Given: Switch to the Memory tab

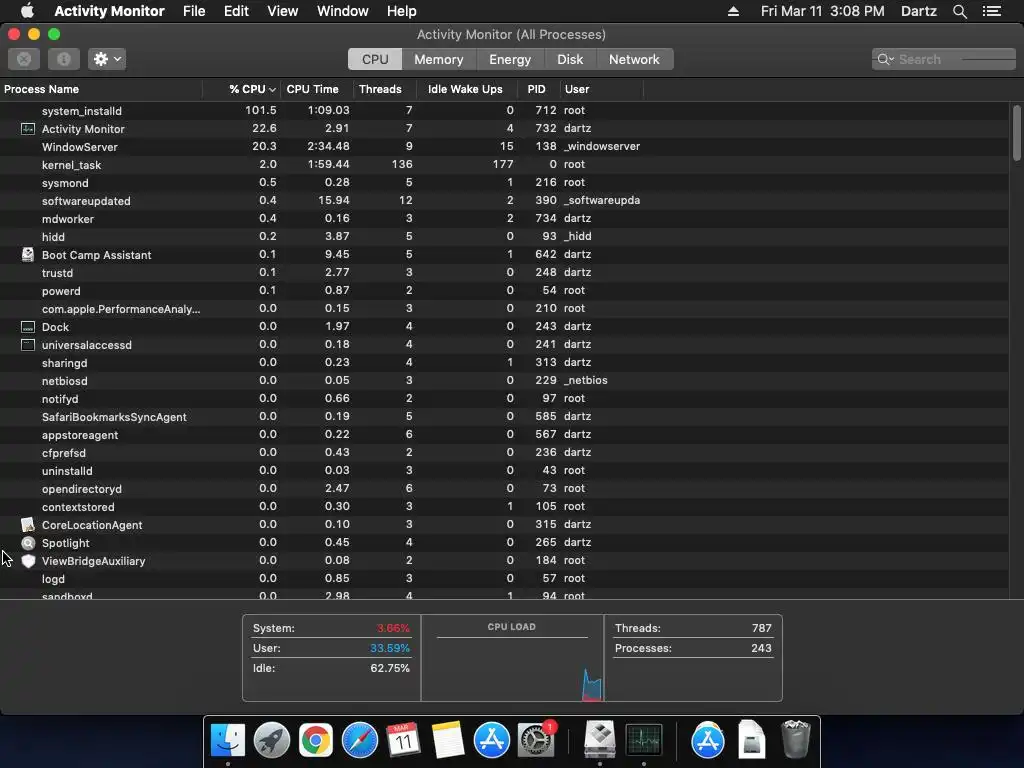Looking at the screenshot, I should (438, 59).
